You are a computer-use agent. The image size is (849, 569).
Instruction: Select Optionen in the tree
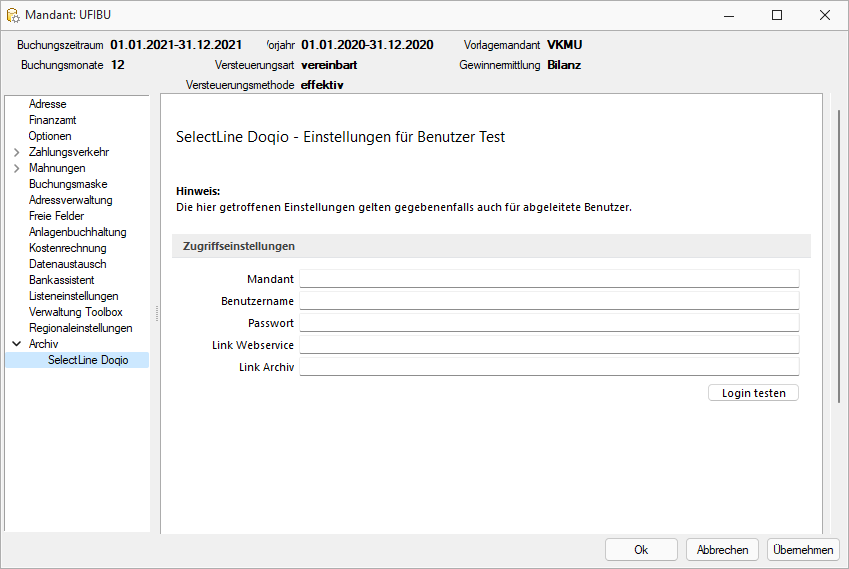[x=50, y=136]
